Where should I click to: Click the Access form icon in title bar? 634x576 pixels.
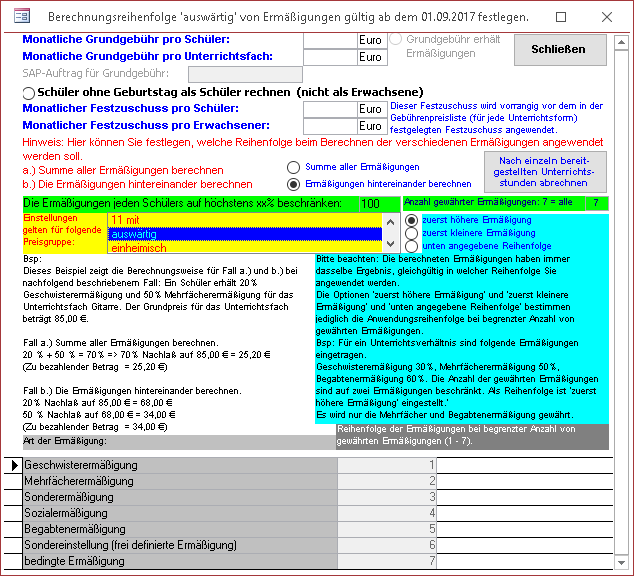click(x=20, y=17)
